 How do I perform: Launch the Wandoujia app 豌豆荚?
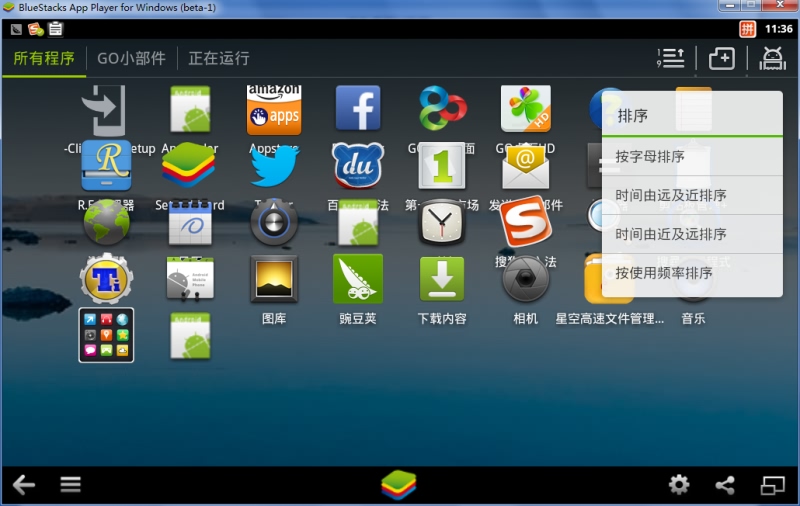pos(358,279)
